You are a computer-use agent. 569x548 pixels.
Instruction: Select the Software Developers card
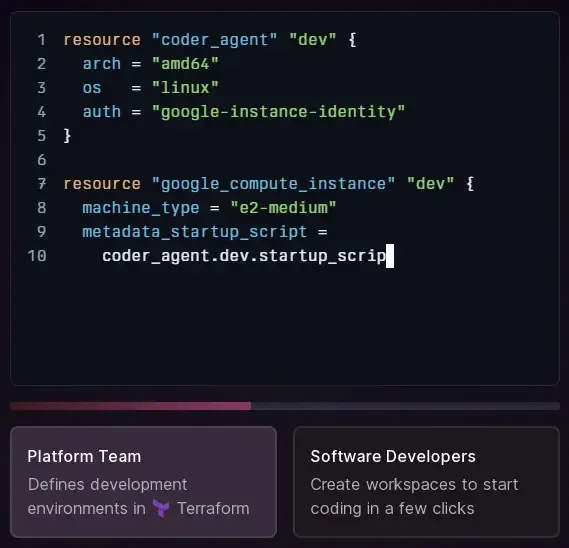(x=426, y=482)
